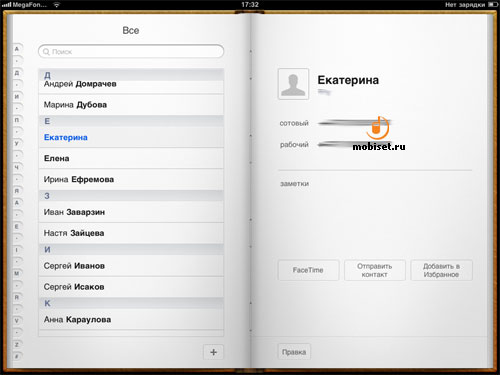
Task: Tap the contact photo placeholder for Екатерина
Action: pos(293,84)
